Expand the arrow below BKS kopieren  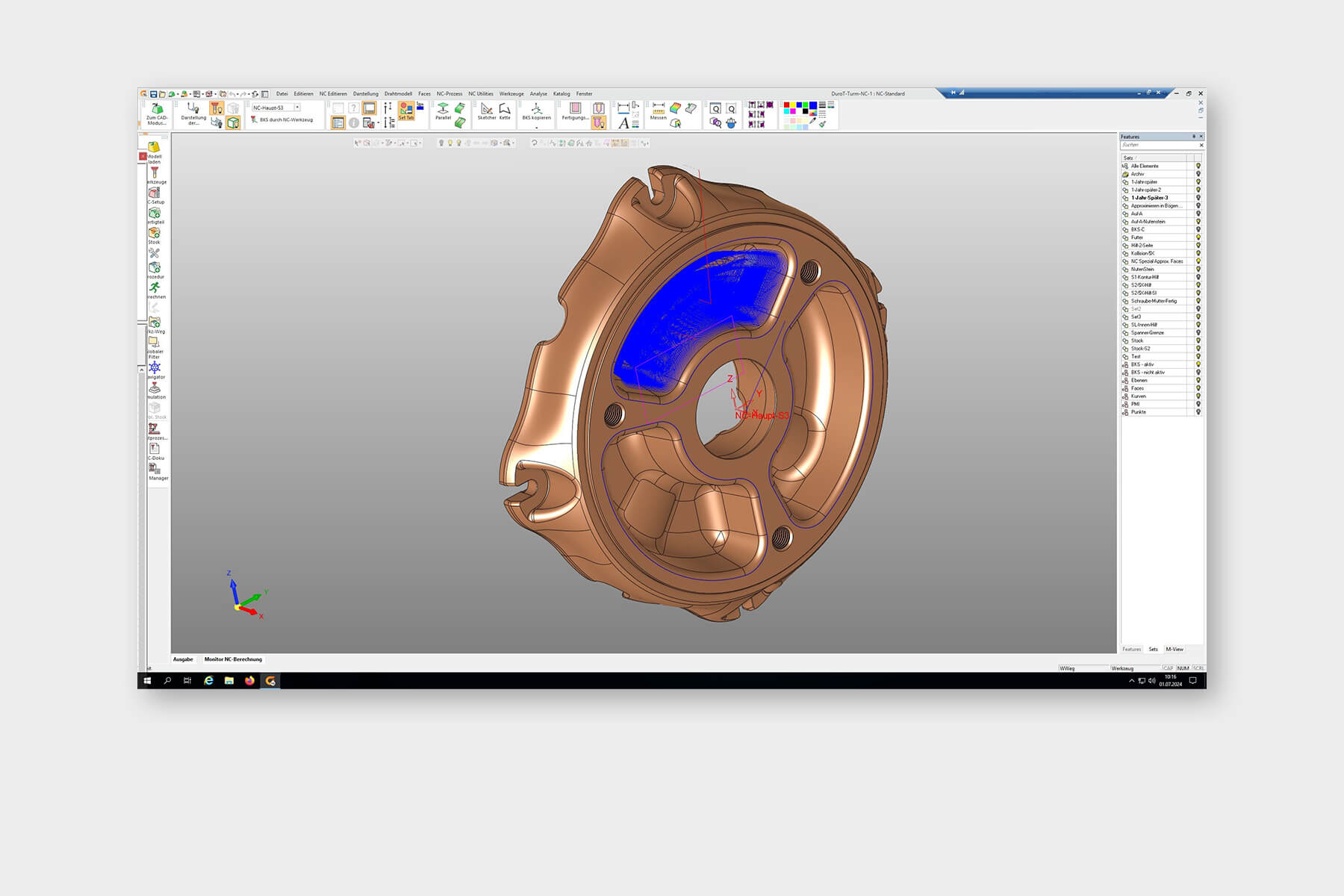pos(536,127)
